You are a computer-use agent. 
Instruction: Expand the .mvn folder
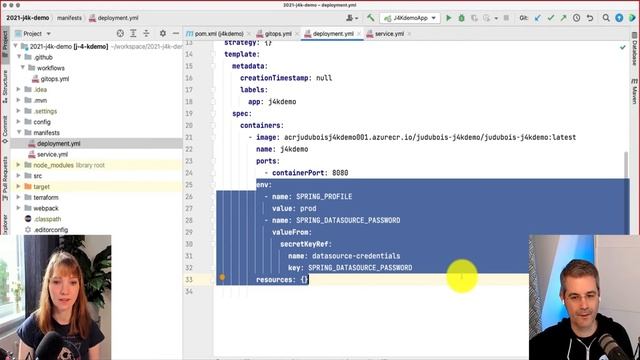tap(18, 100)
